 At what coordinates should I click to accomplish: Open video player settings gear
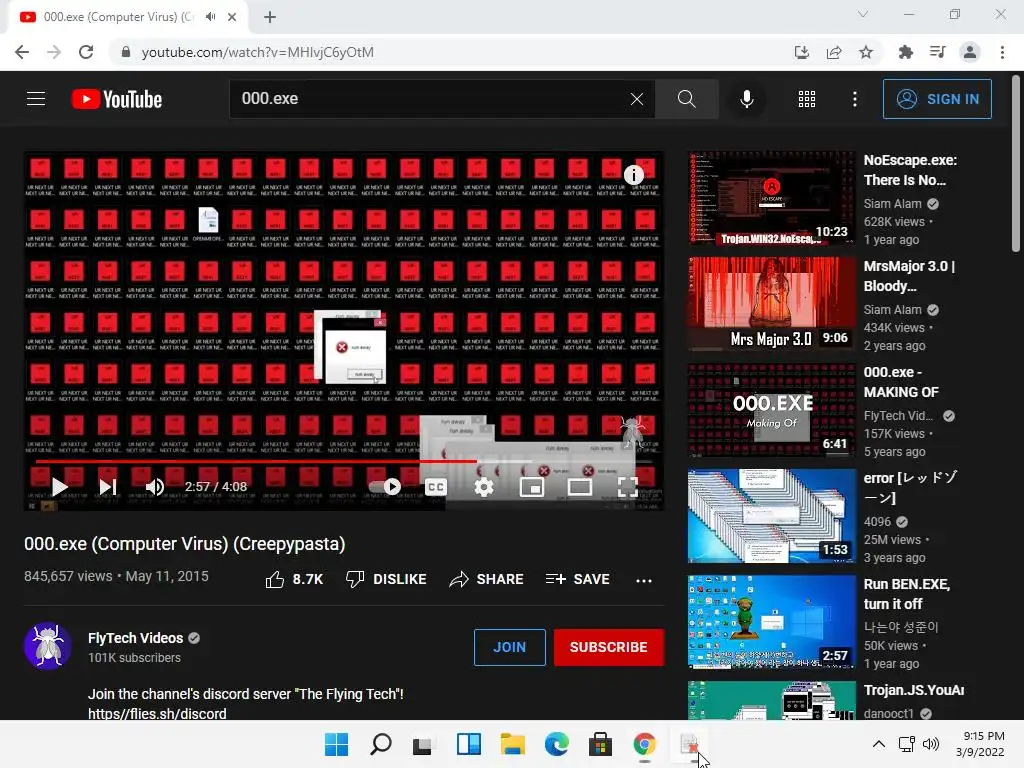click(x=483, y=487)
